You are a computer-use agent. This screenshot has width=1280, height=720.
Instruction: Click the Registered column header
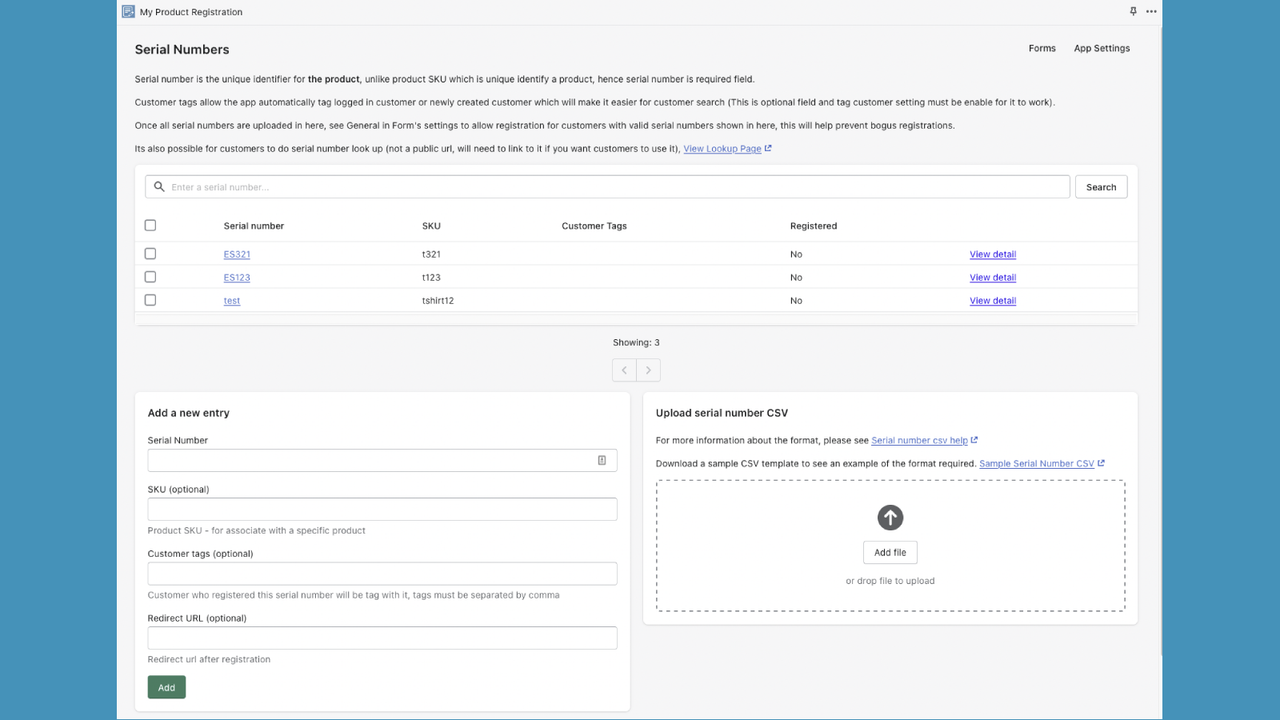point(813,226)
